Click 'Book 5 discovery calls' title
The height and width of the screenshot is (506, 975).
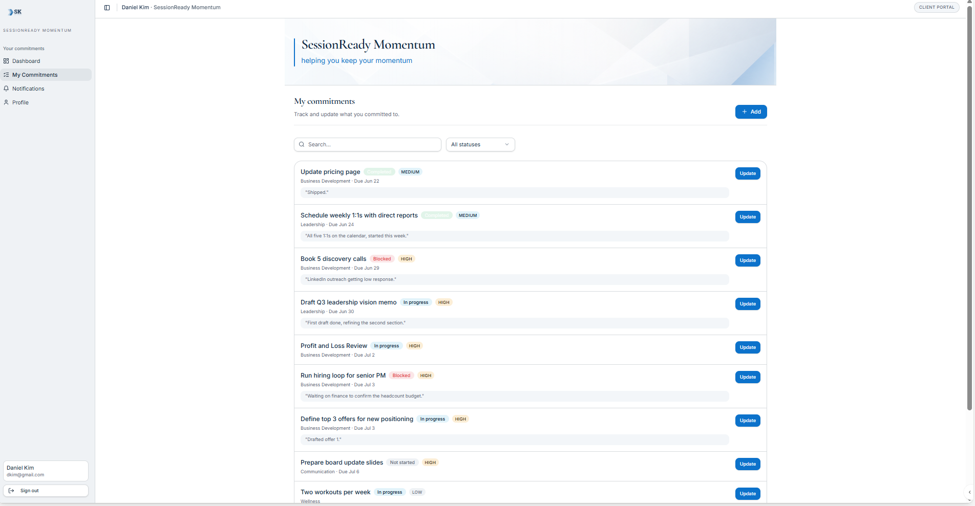pos(333,259)
